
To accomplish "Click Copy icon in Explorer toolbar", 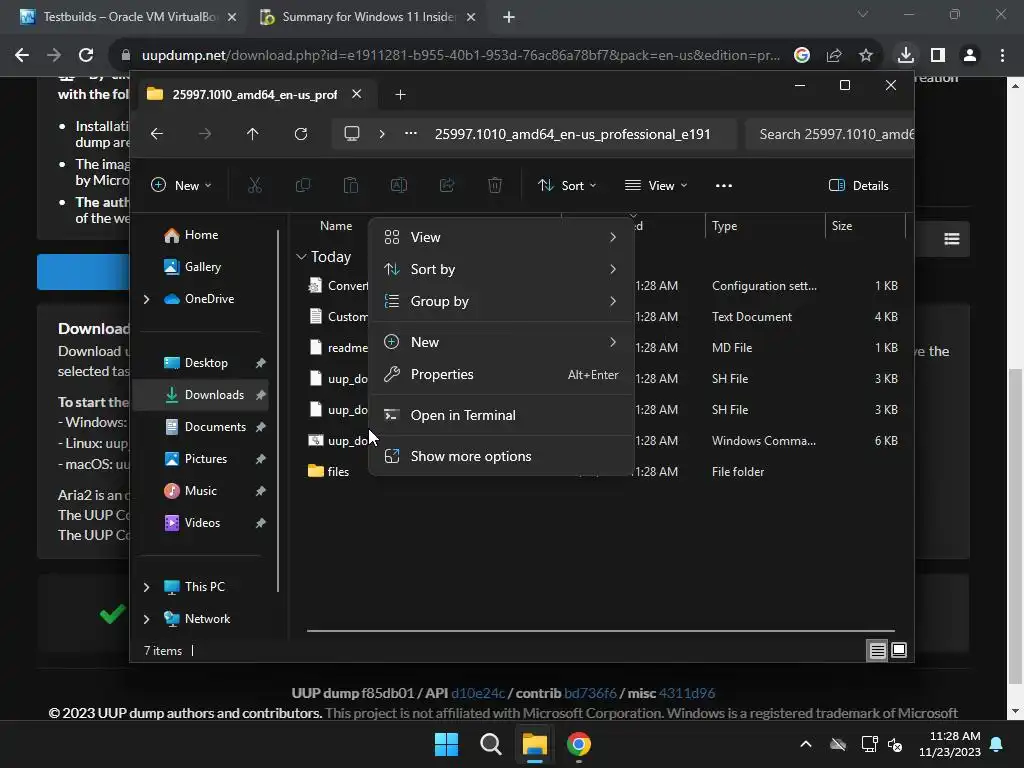I will (x=302, y=185).
